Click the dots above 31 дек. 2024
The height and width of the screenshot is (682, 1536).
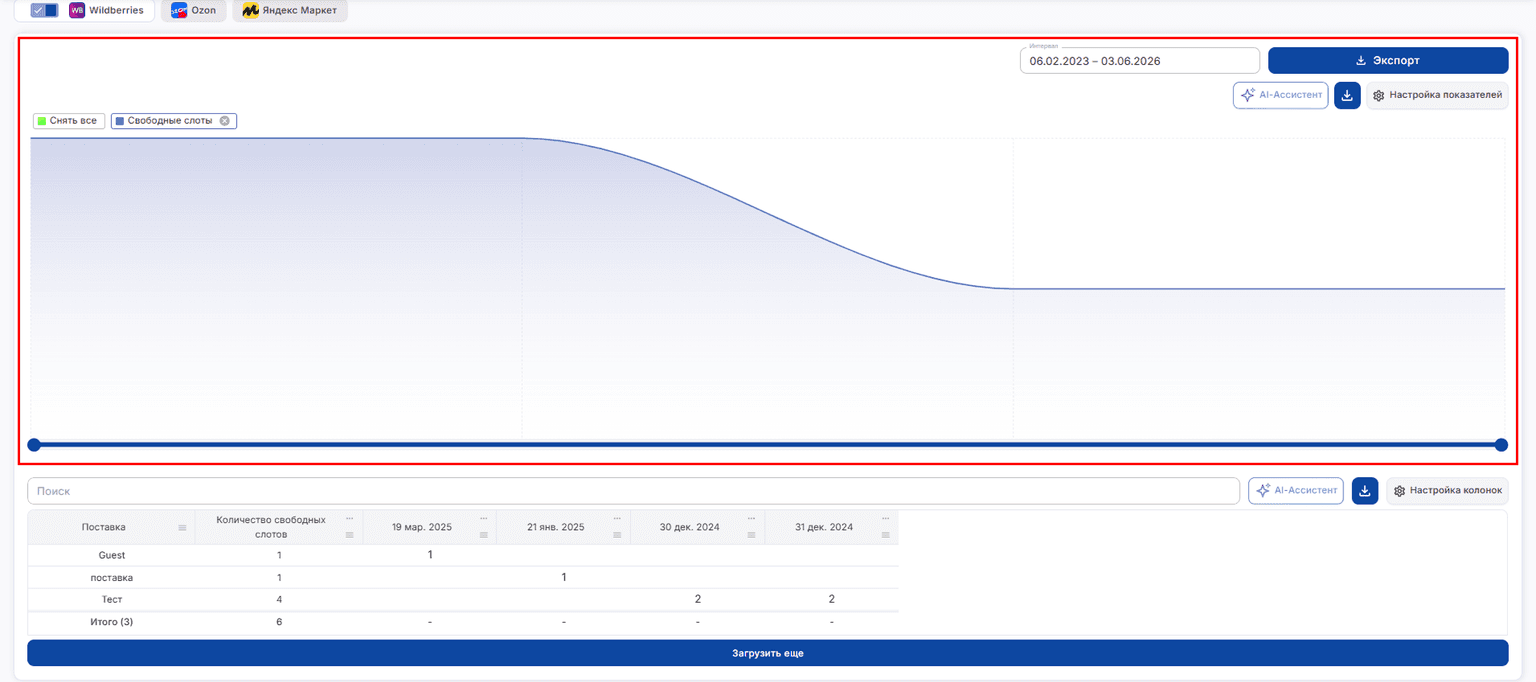[x=886, y=518]
